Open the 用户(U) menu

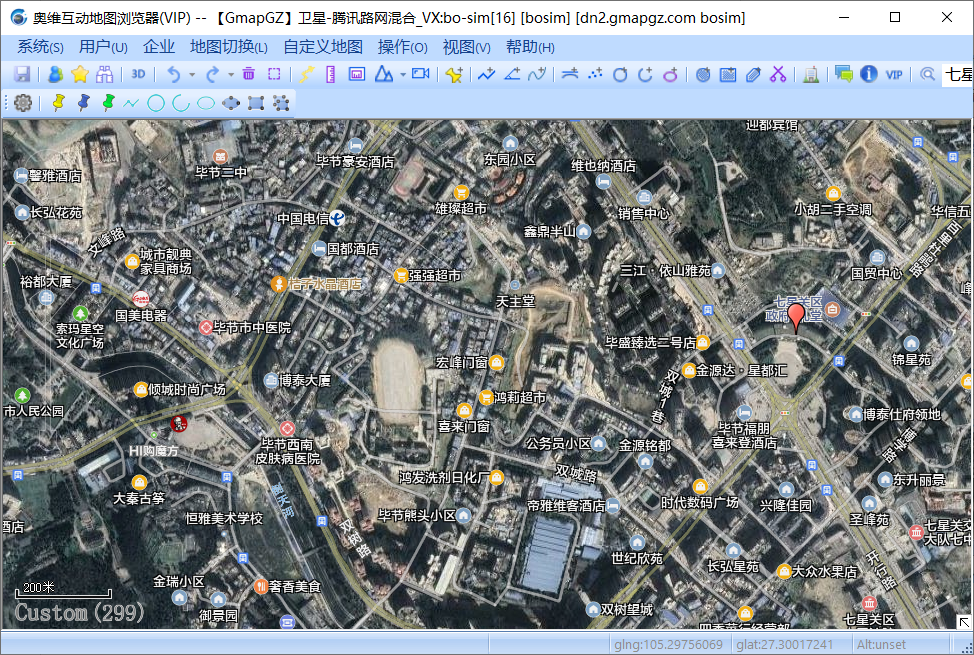(103, 47)
